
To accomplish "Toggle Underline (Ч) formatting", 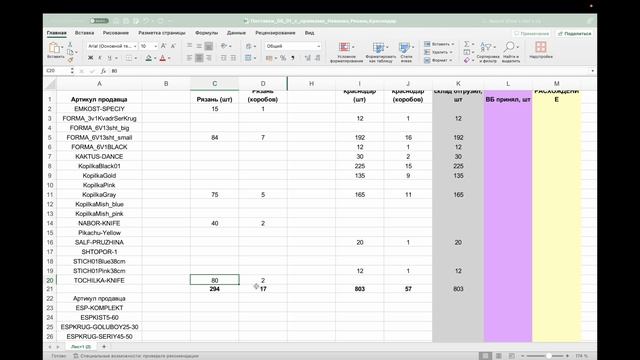I will 109,58.
